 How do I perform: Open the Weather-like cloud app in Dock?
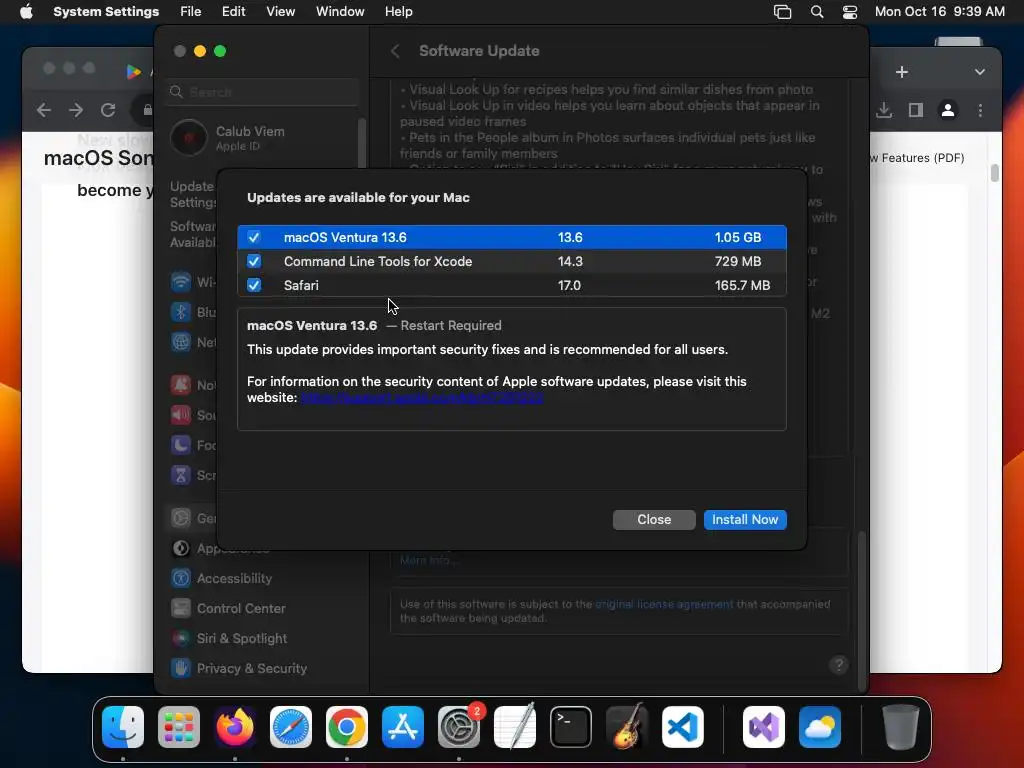click(820, 727)
